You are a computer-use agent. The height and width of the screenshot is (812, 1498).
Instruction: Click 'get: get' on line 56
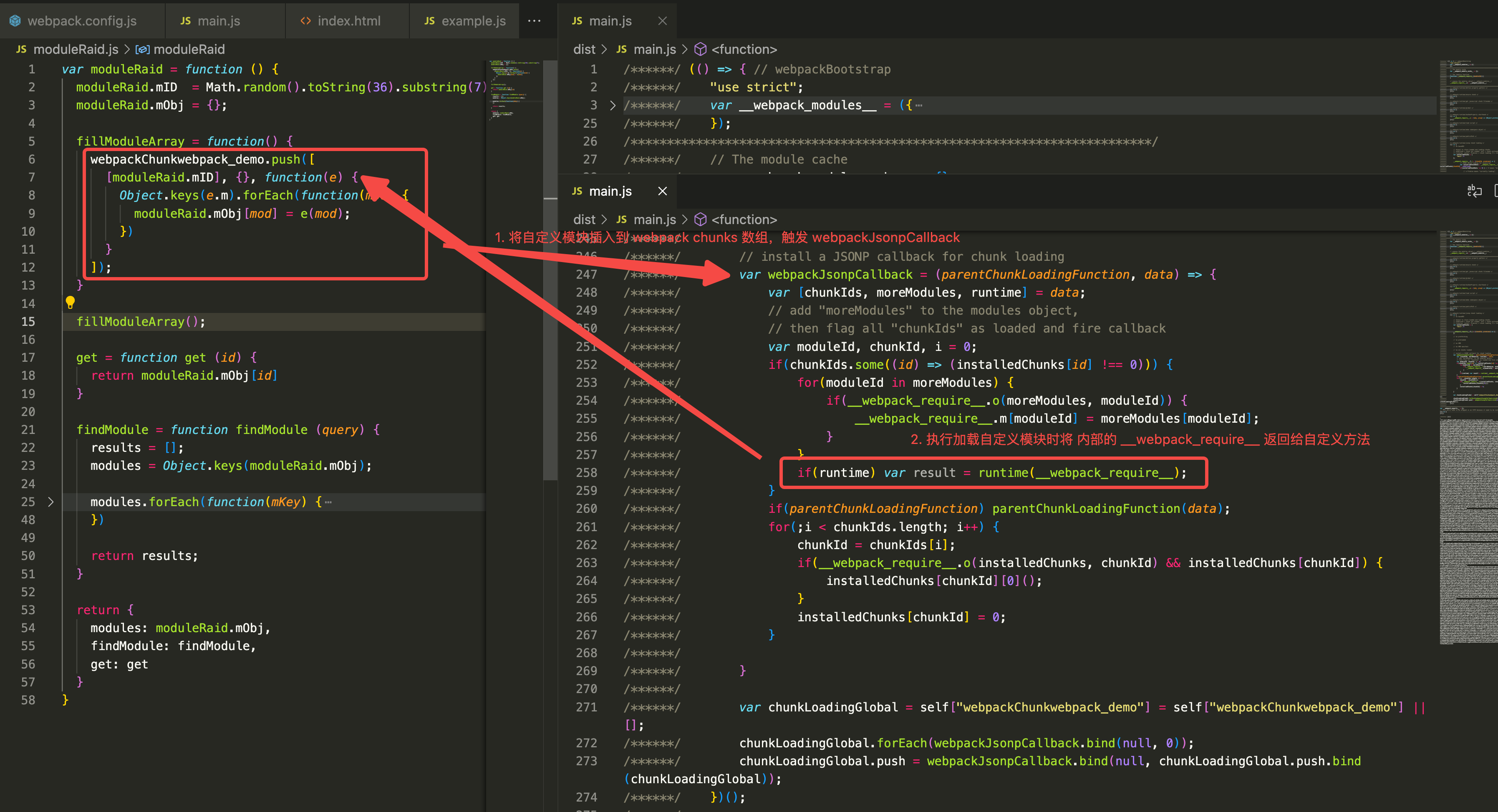point(119,664)
